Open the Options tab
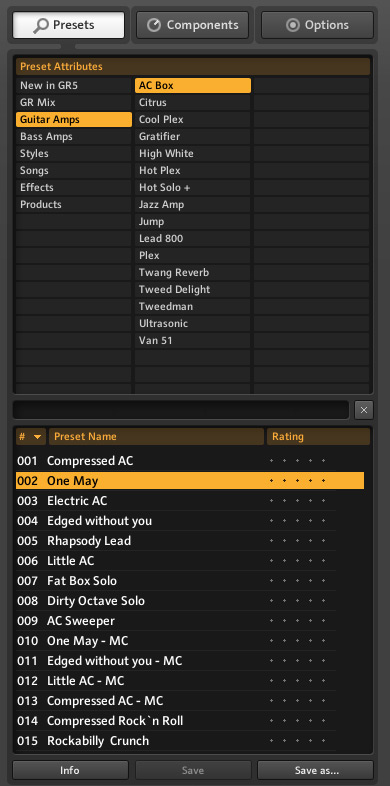 pyautogui.click(x=317, y=25)
